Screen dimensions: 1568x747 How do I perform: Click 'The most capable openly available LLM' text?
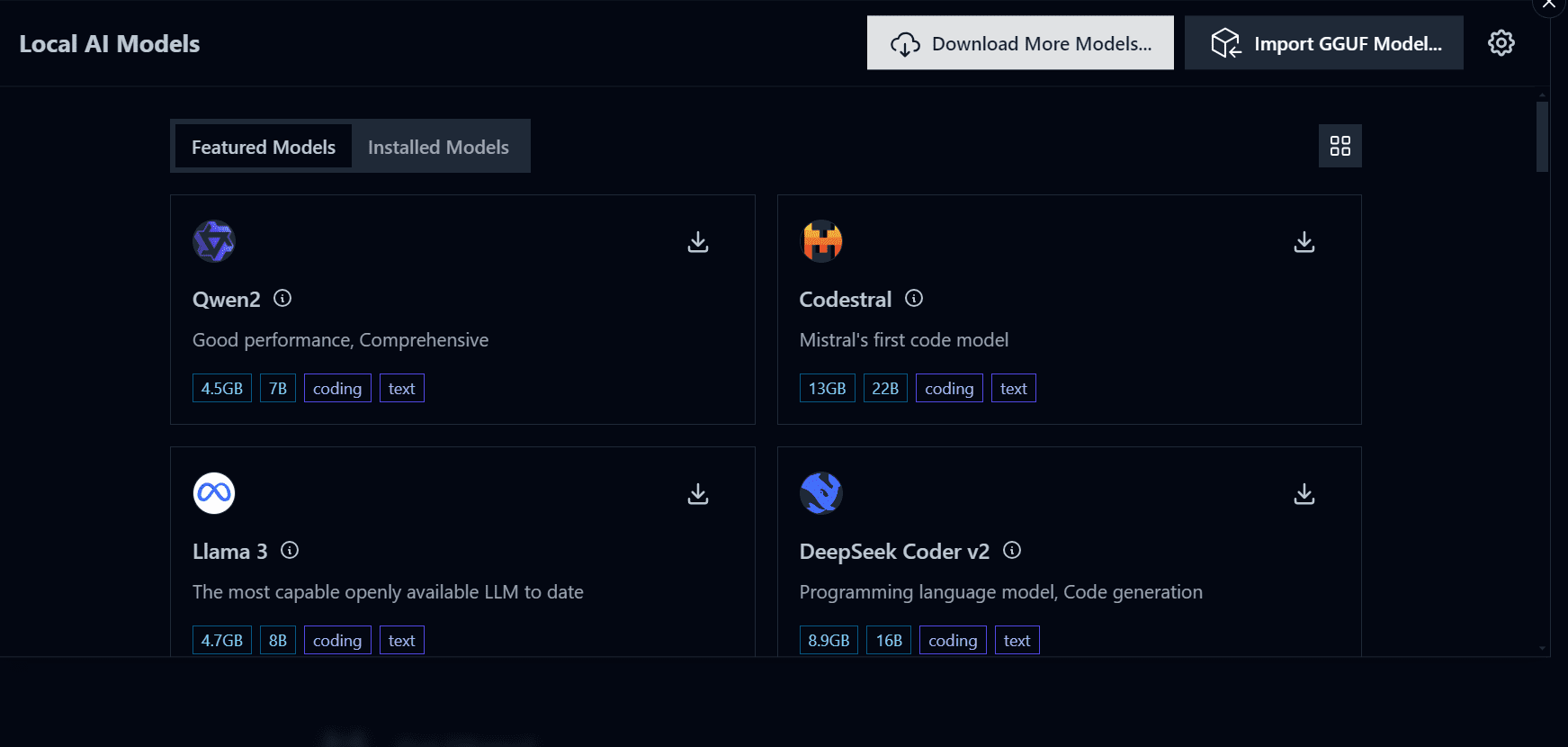(388, 592)
